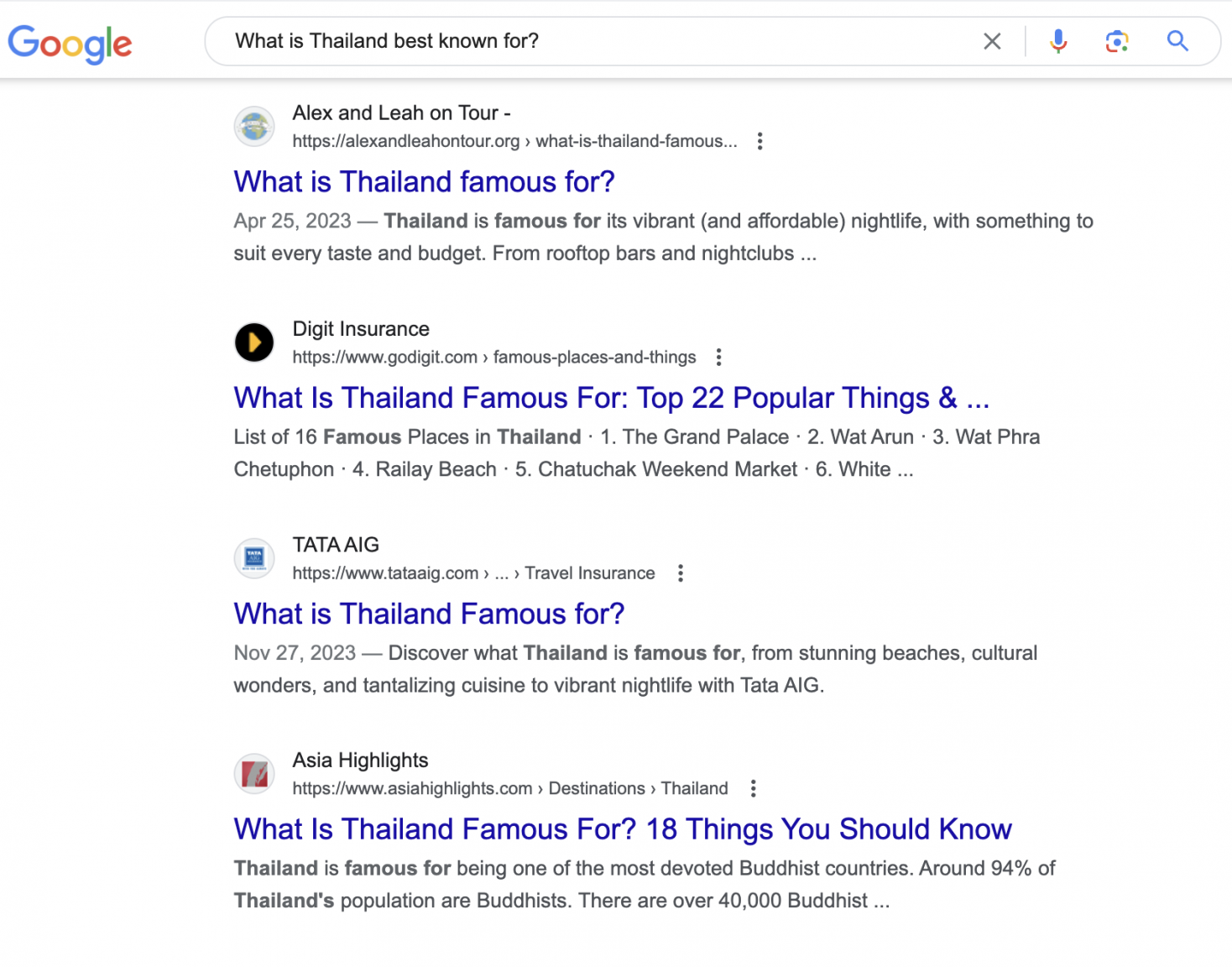Image resolution: width=1232 pixels, height=967 pixels.
Task: Click the Alex and Leah on Tour favicon
Action: [x=253, y=126]
